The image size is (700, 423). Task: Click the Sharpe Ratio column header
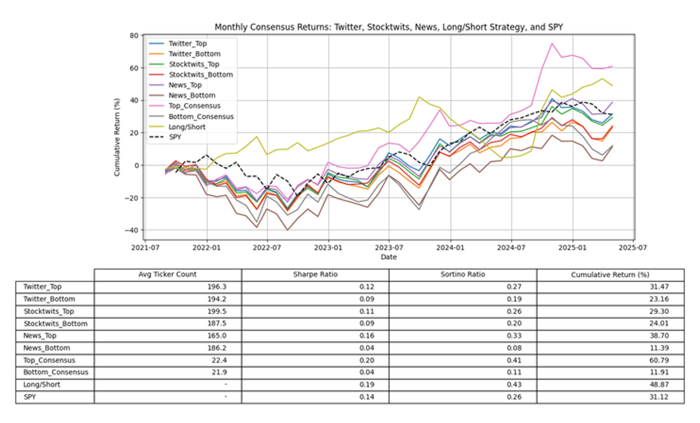[315, 274]
